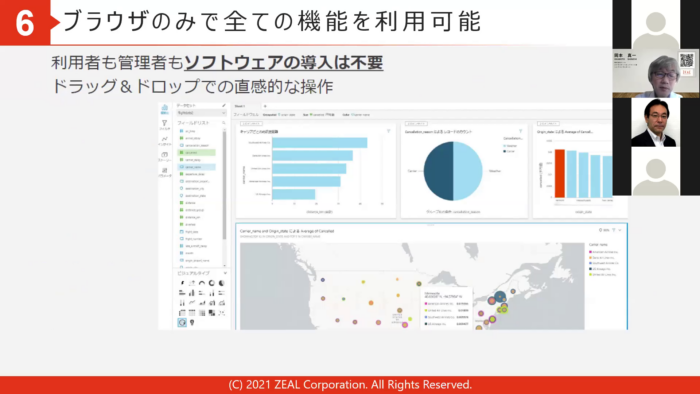The height and width of the screenshot is (394, 700).
Task: Select the pie chart visual type icon
Action: pos(222,283)
